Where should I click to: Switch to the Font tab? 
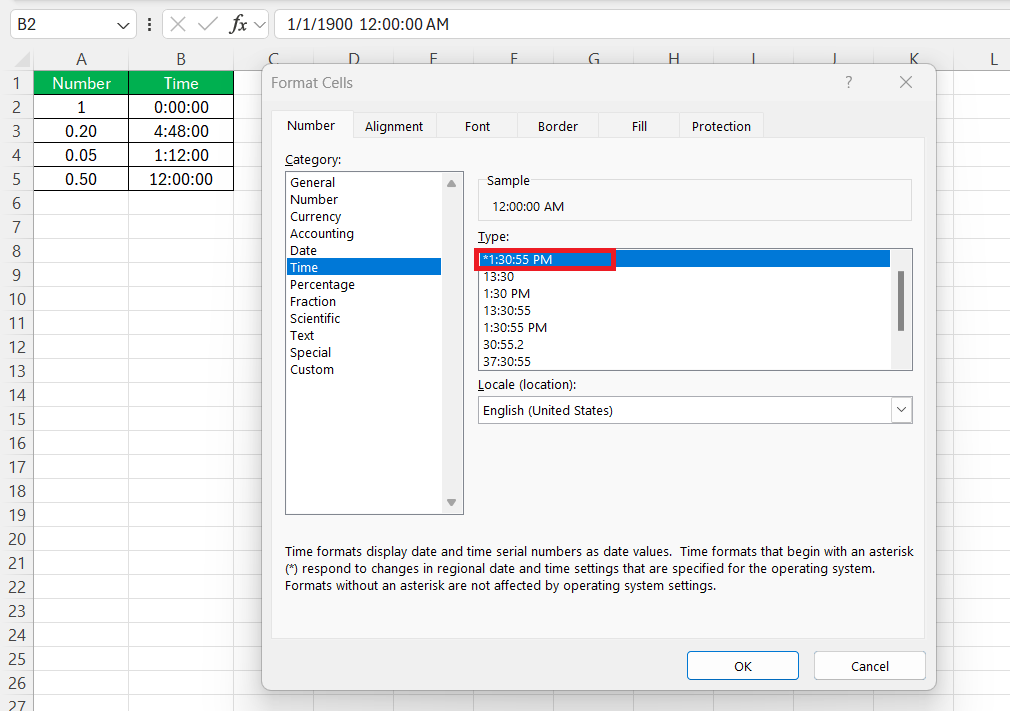tap(477, 126)
